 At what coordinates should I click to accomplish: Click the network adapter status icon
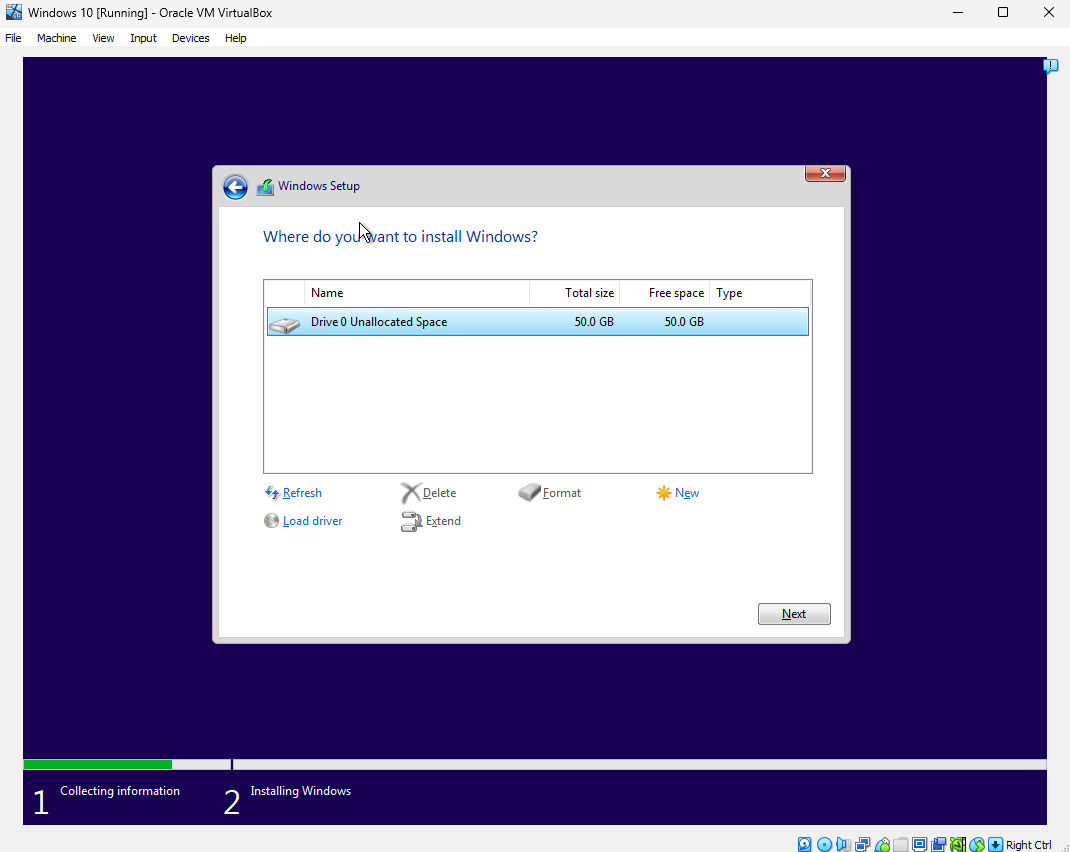(x=863, y=844)
